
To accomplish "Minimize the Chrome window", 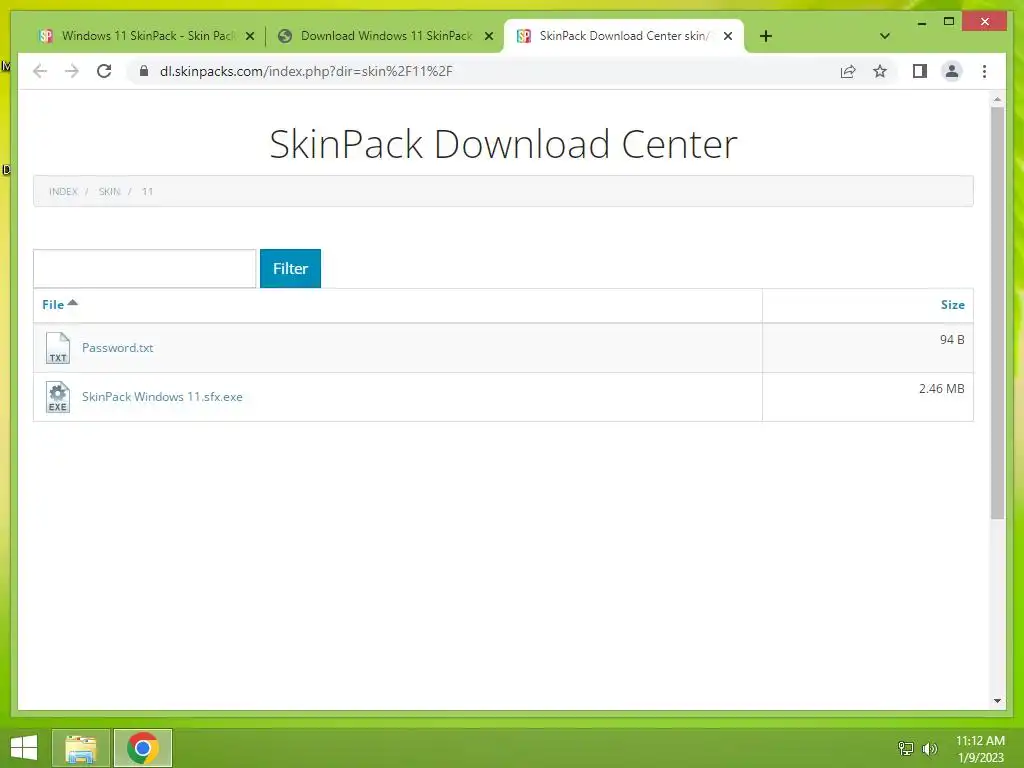I will click(921, 23).
